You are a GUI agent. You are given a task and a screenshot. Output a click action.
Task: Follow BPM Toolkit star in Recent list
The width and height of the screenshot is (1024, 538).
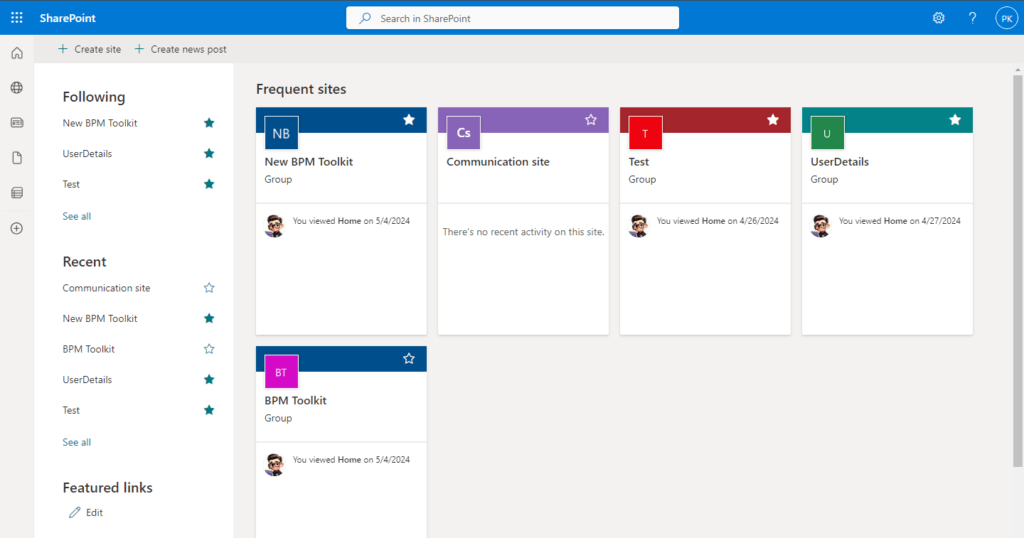(x=209, y=349)
